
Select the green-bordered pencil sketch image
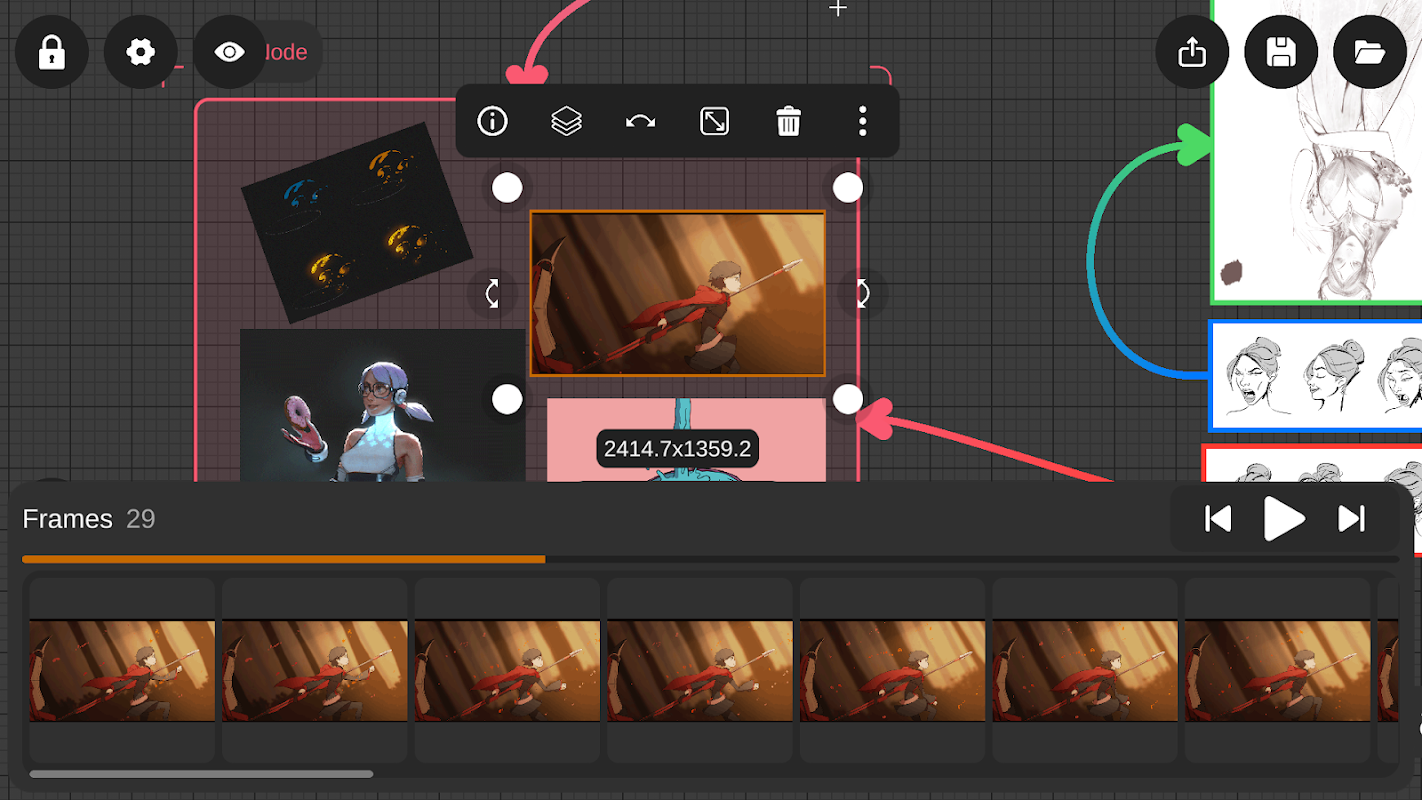(x=1317, y=150)
